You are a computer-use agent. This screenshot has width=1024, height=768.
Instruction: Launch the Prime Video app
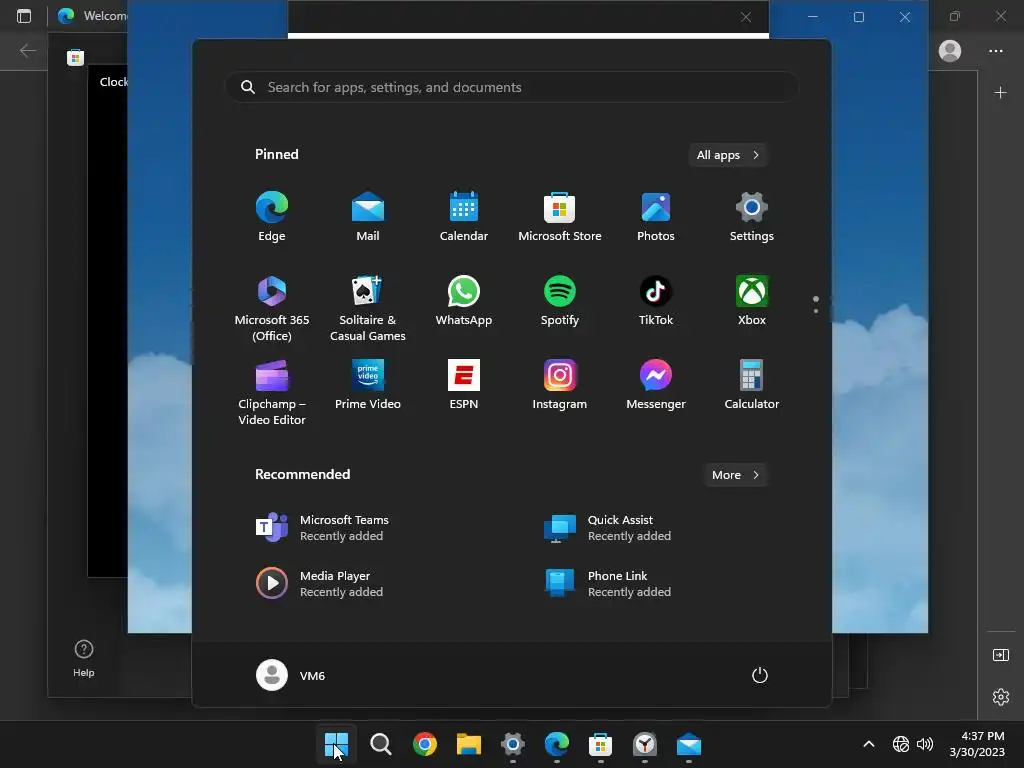[x=368, y=385]
